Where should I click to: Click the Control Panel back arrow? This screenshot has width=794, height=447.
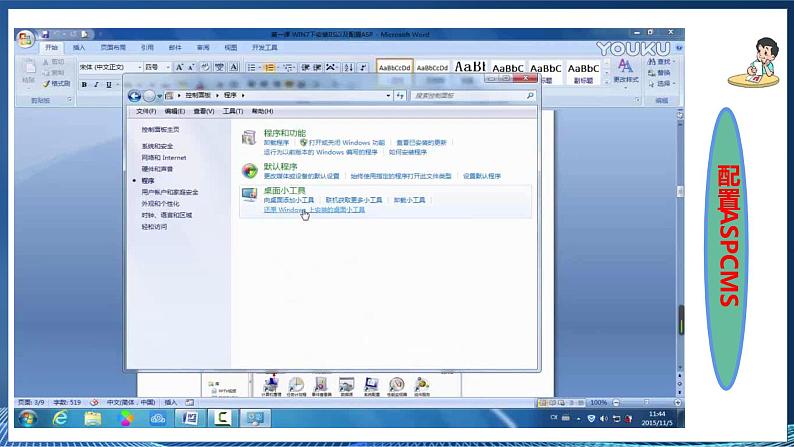(x=135, y=96)
